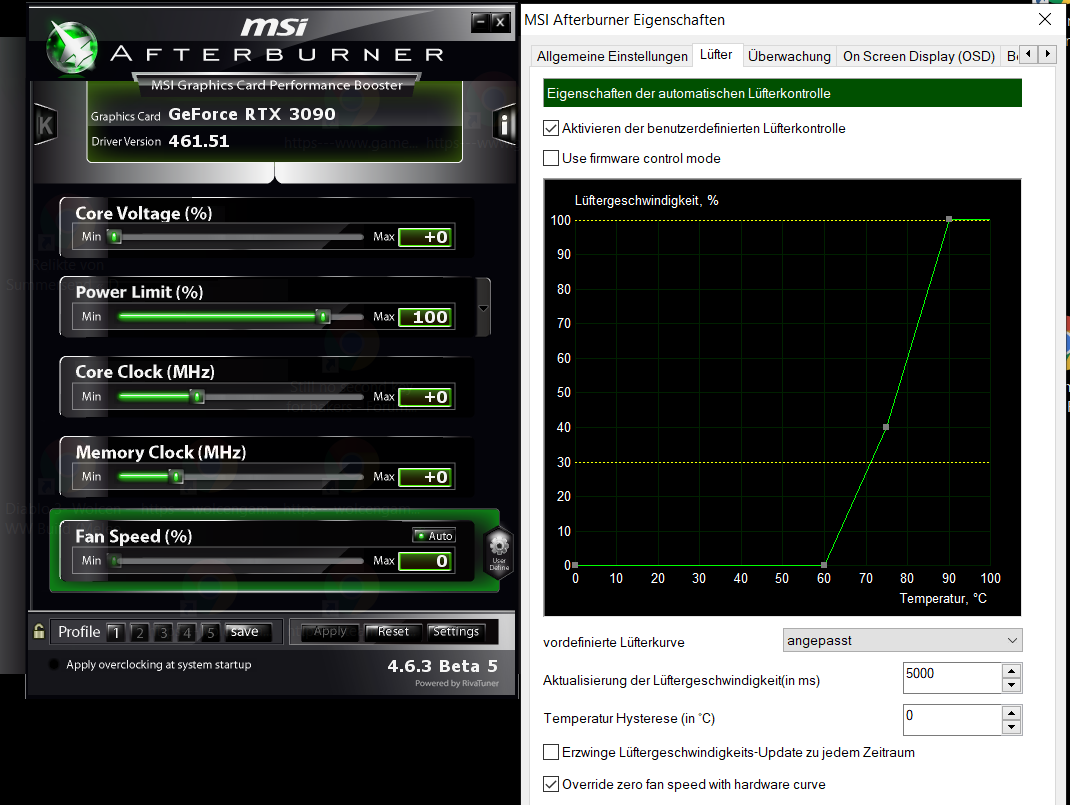Open Afterburner Settings button
This screenshot has width=1070, height=805.
(x=456, y=632)
